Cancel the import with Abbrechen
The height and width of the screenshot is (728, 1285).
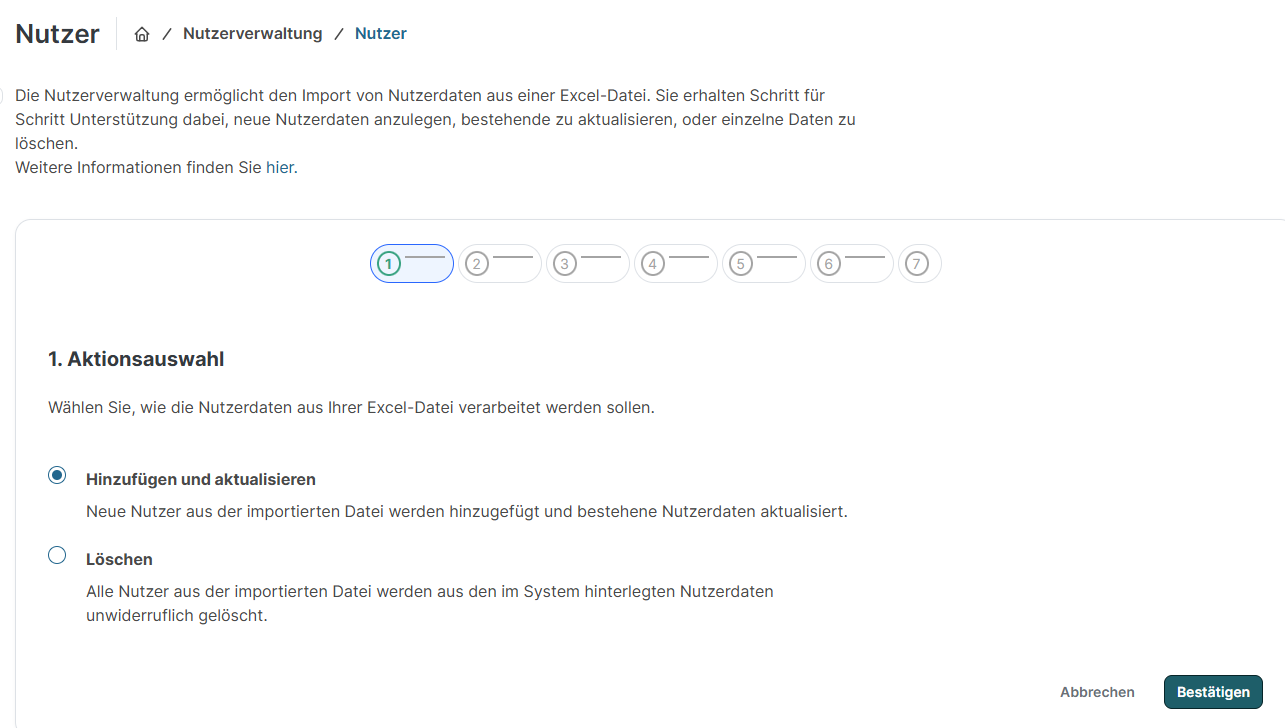[x=1097, y=692]
